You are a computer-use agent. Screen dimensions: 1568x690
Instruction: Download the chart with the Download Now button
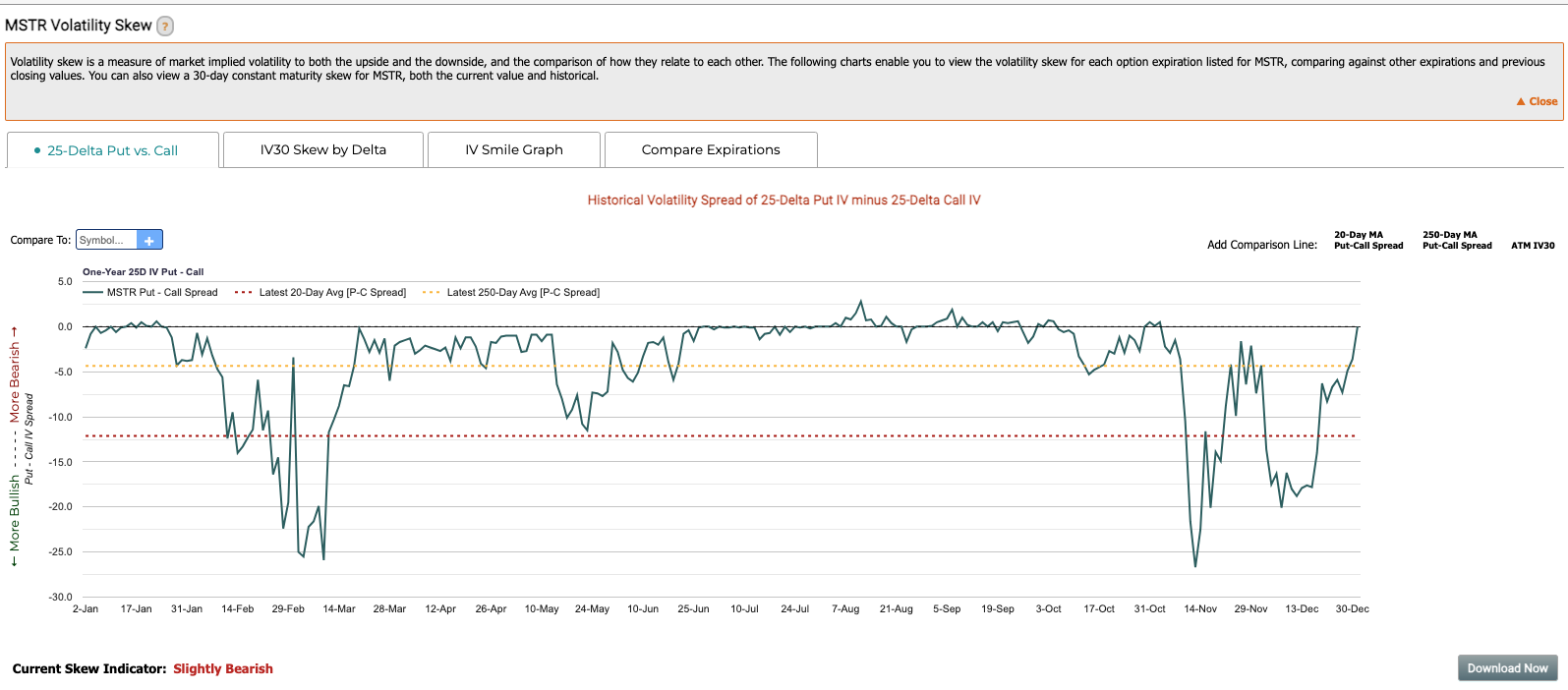1507,668
